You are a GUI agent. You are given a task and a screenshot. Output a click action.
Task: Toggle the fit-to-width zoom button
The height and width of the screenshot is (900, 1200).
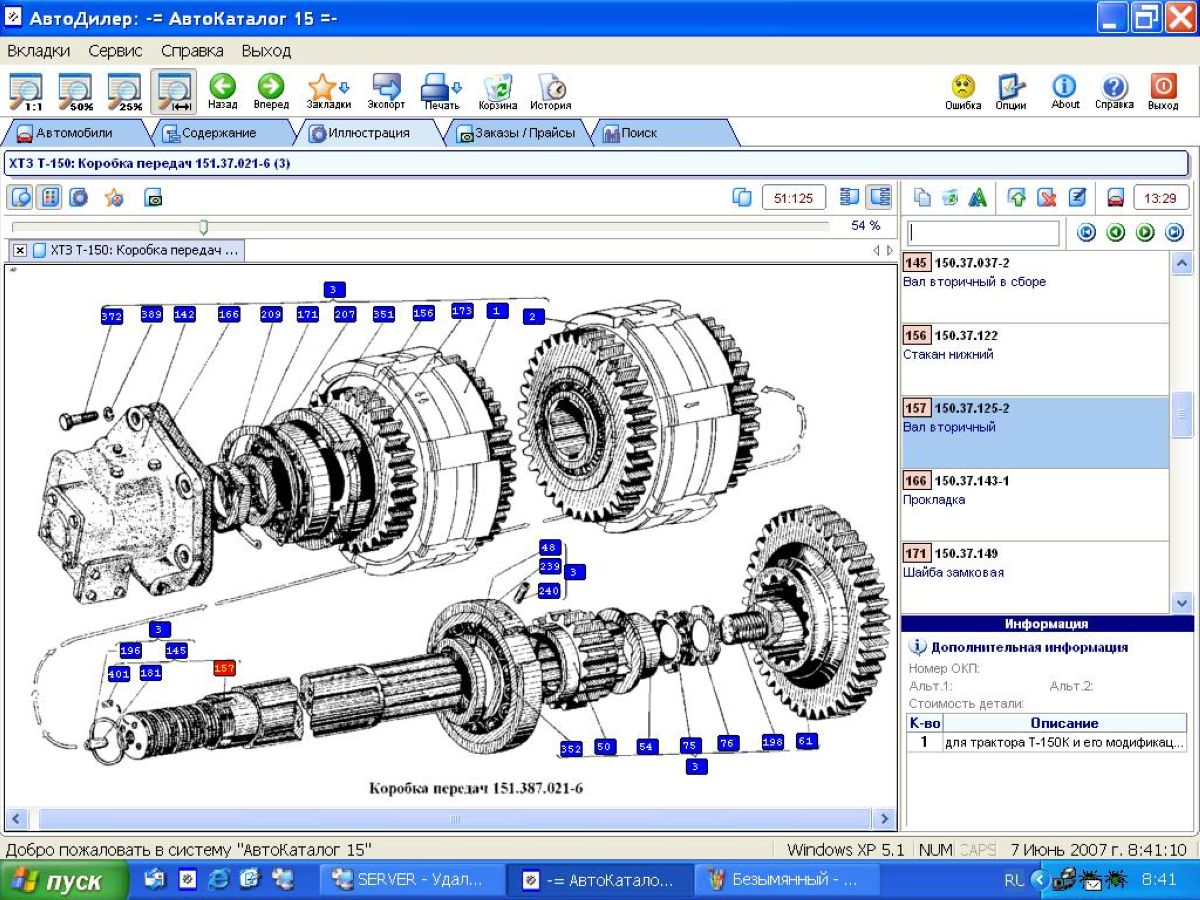(174, 91)
